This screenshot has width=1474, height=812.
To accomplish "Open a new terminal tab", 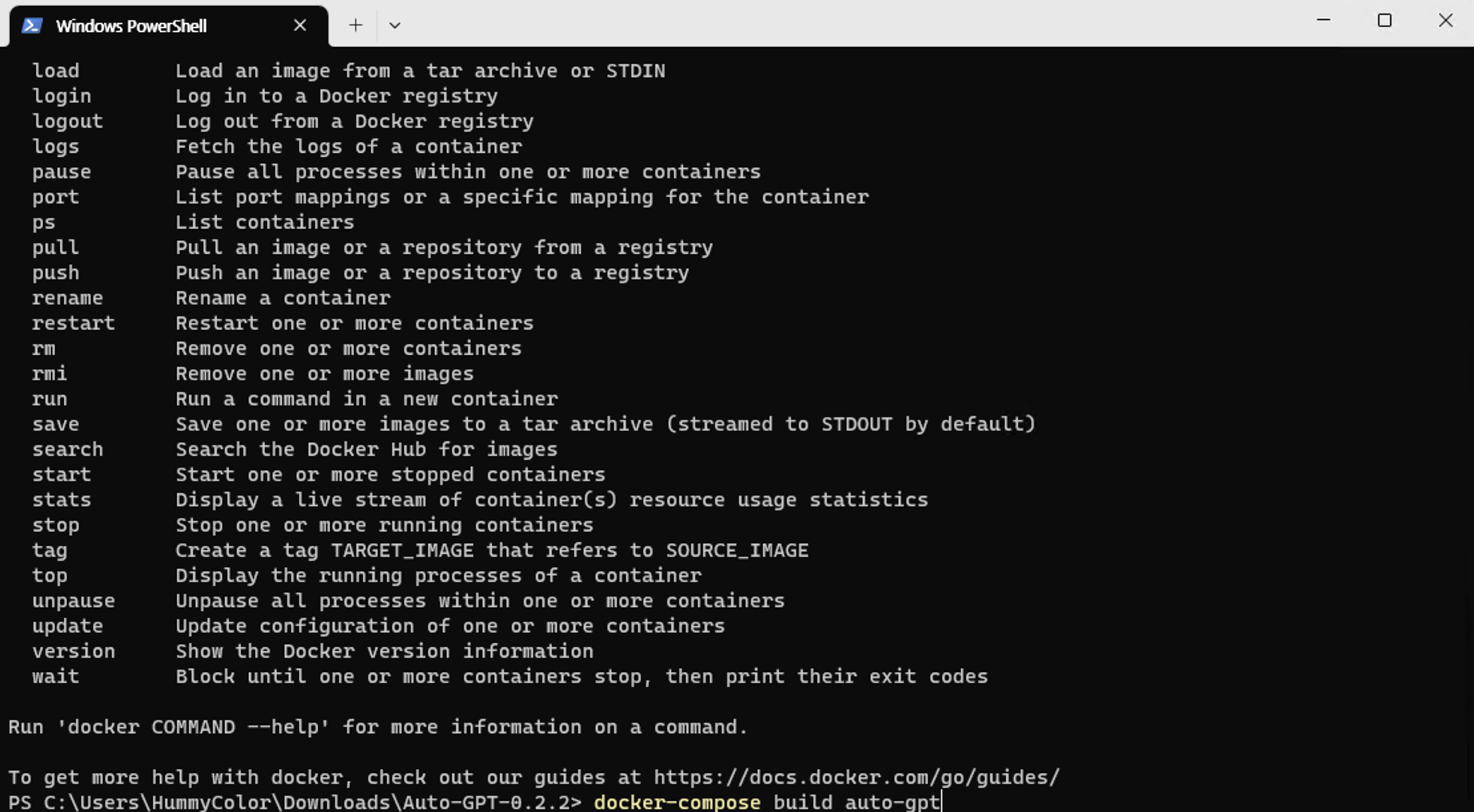I will (356, 25).
